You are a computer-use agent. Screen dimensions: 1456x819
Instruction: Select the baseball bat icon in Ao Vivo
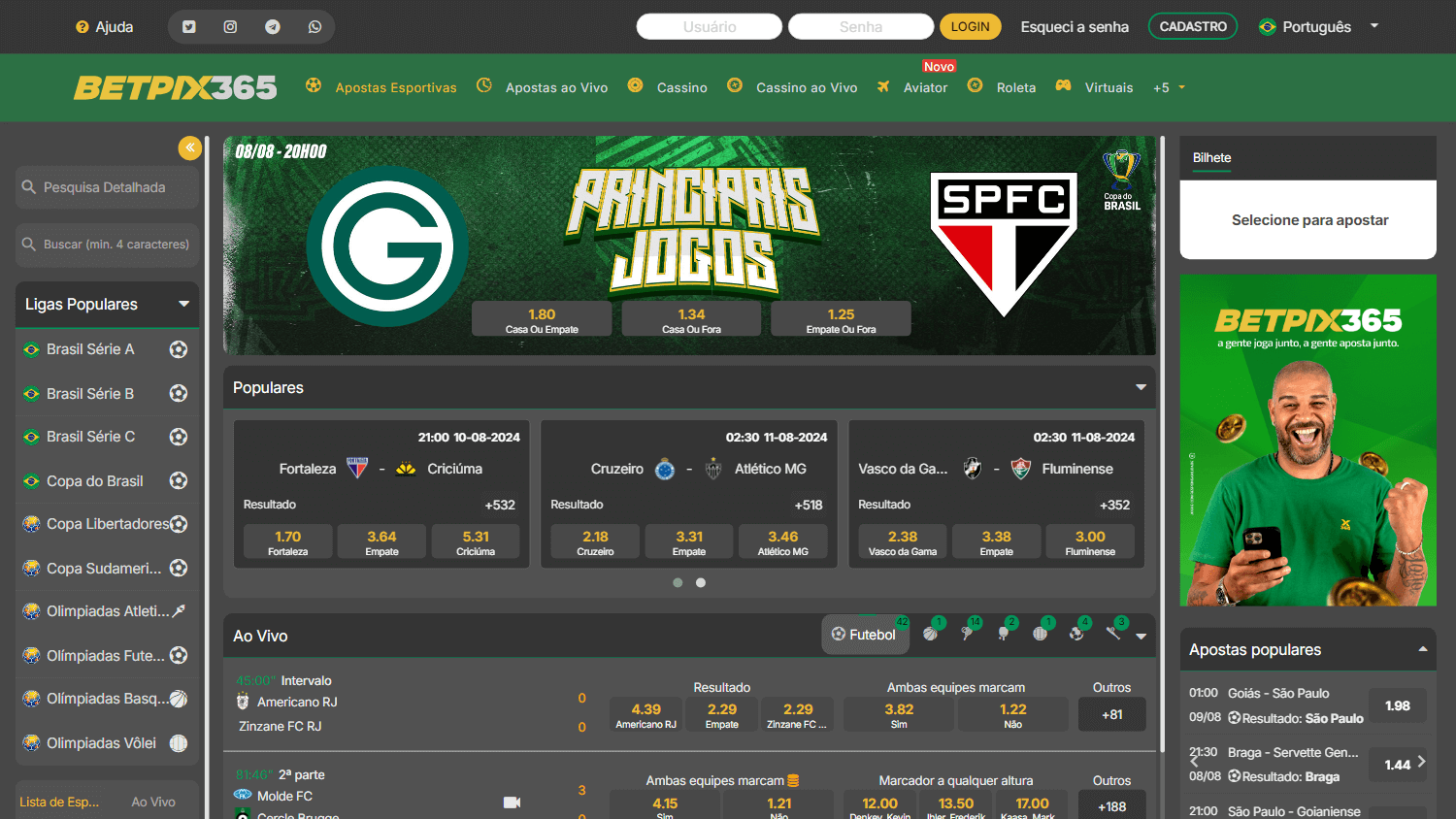point(1112,633)
